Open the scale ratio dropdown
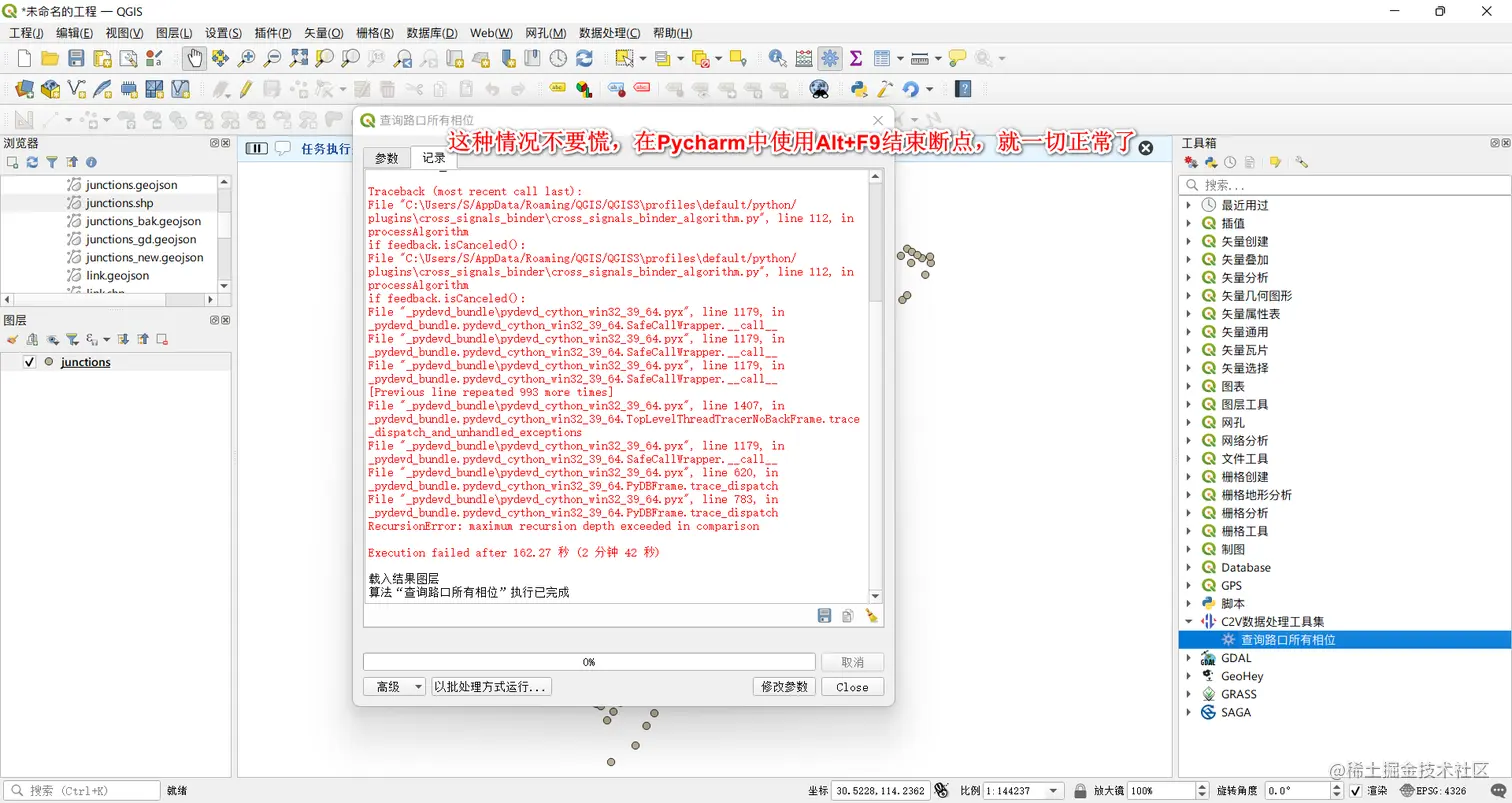The image size is (1512, 803). [x=1053, y=790]
